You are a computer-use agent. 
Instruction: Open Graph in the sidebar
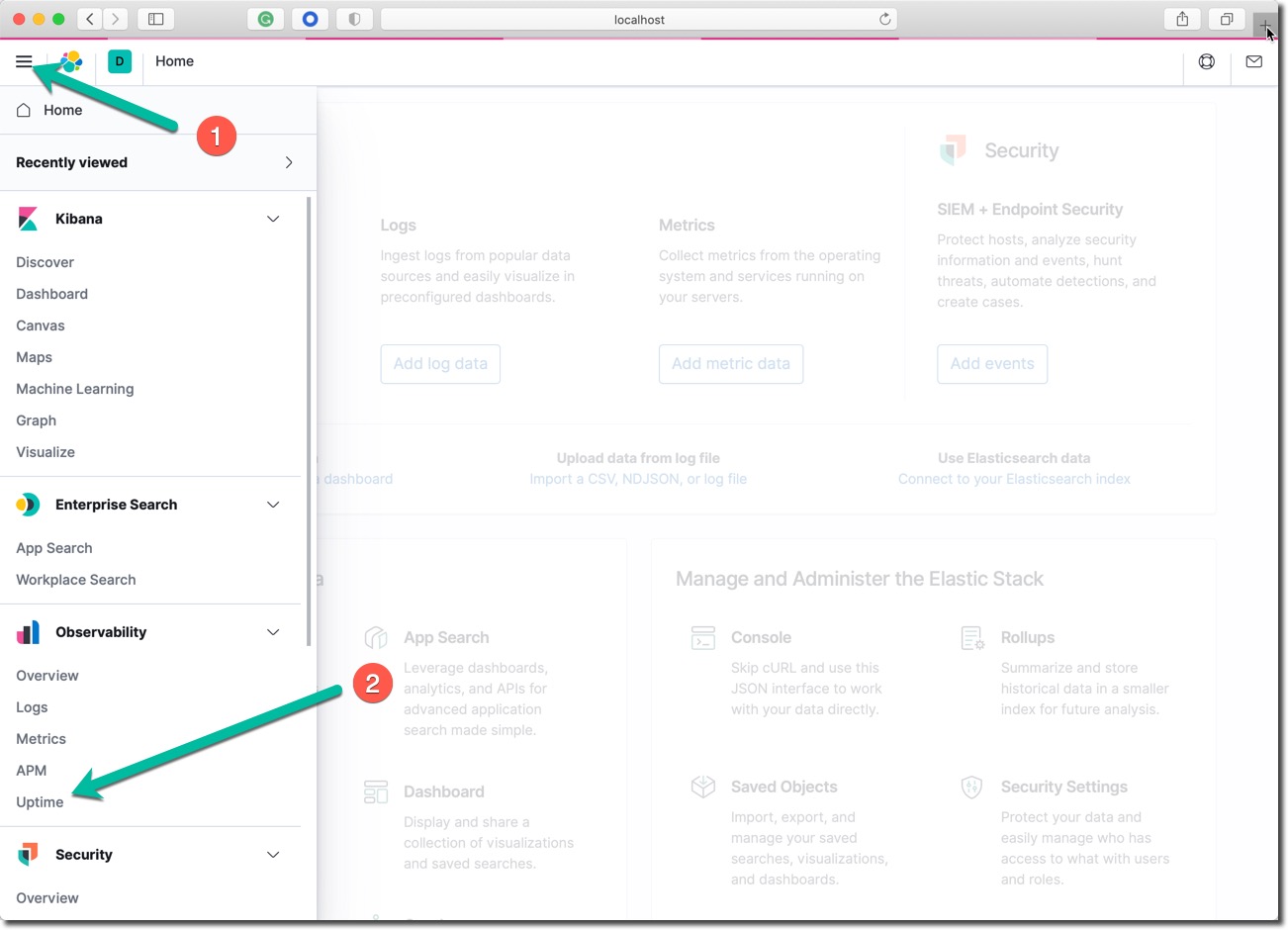[x=36, y=420]
